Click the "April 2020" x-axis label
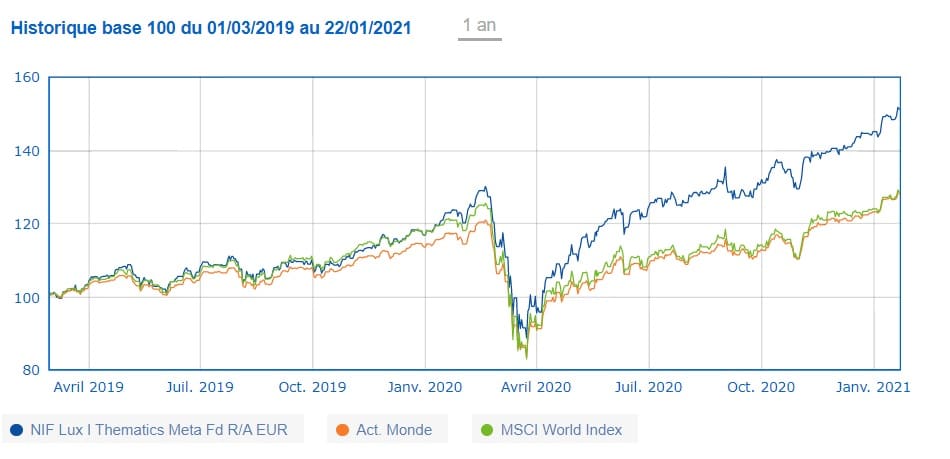 537,385
